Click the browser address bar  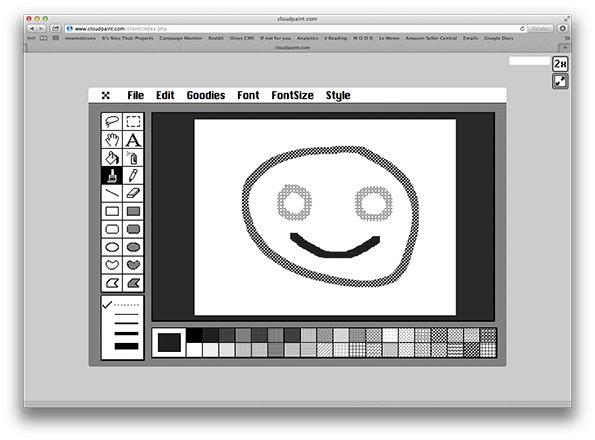296,28
